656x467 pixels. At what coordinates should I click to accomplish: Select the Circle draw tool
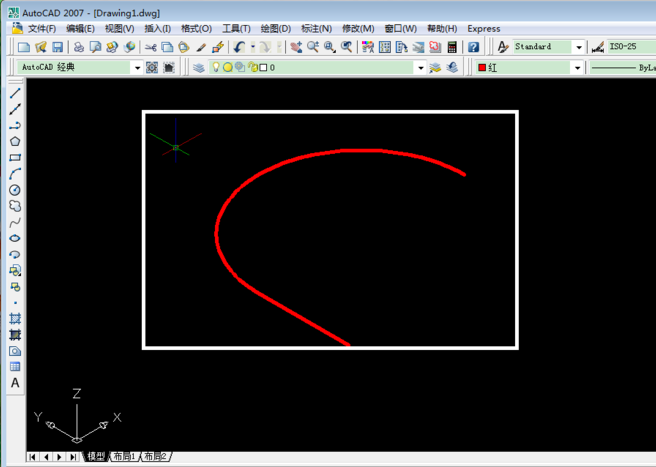tap(15, 190)
